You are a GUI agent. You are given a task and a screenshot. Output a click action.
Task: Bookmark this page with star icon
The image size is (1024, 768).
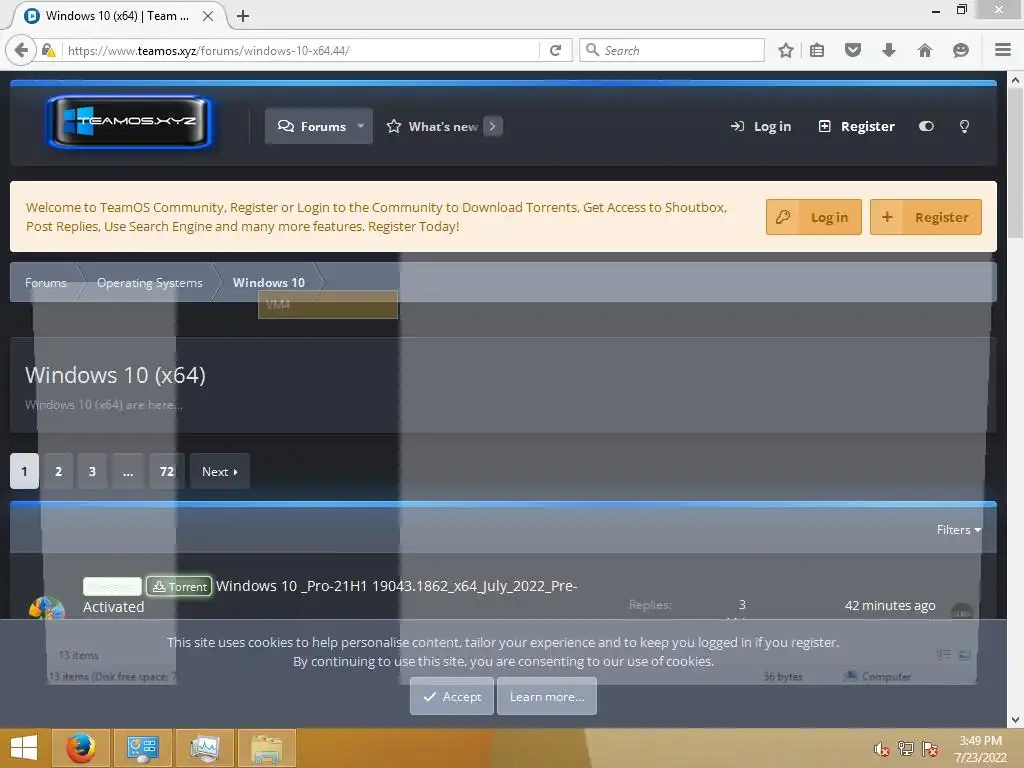[x=786, y=50]
